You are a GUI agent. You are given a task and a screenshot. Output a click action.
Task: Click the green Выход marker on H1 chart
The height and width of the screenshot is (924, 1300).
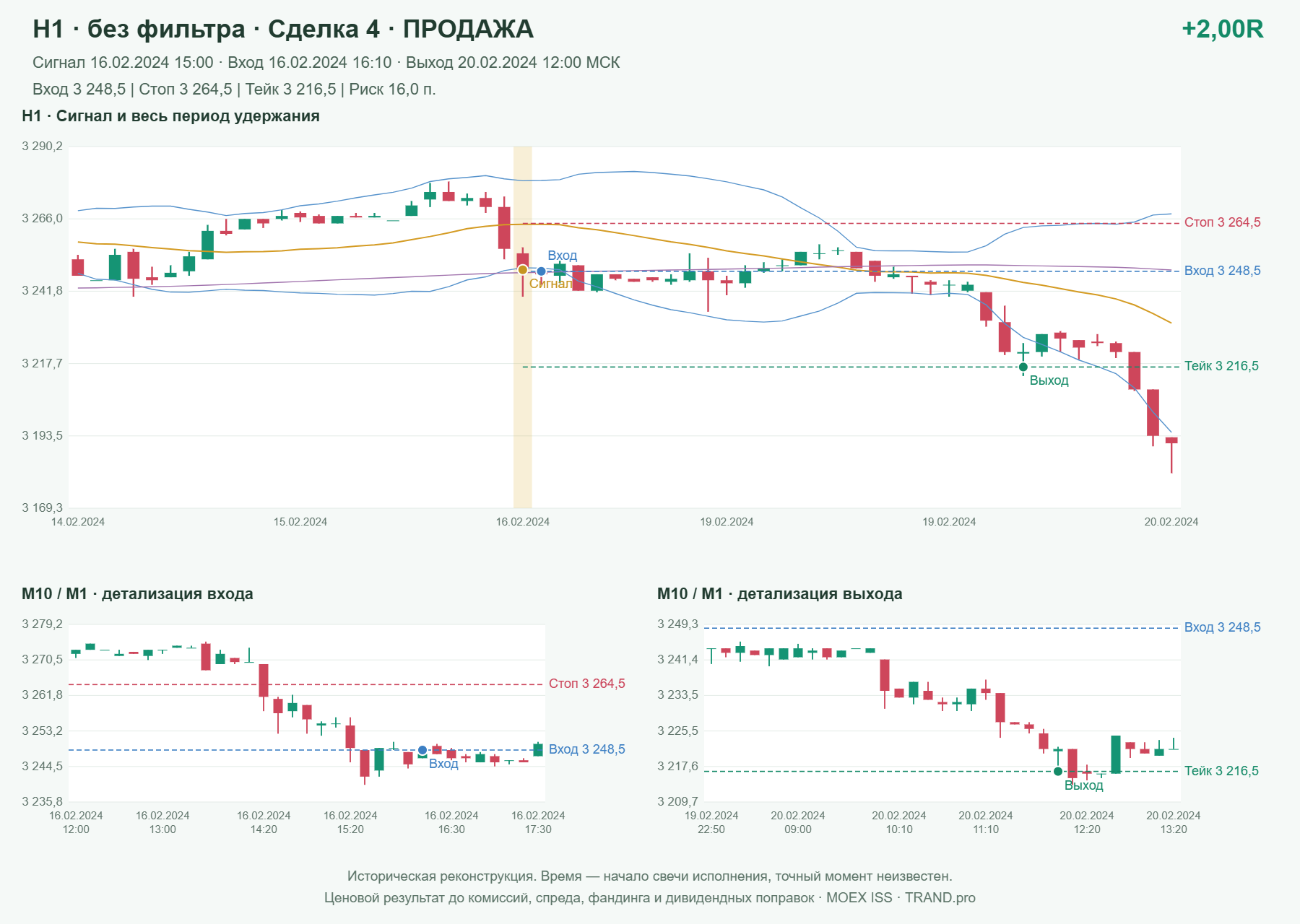tap(1023, 367)
